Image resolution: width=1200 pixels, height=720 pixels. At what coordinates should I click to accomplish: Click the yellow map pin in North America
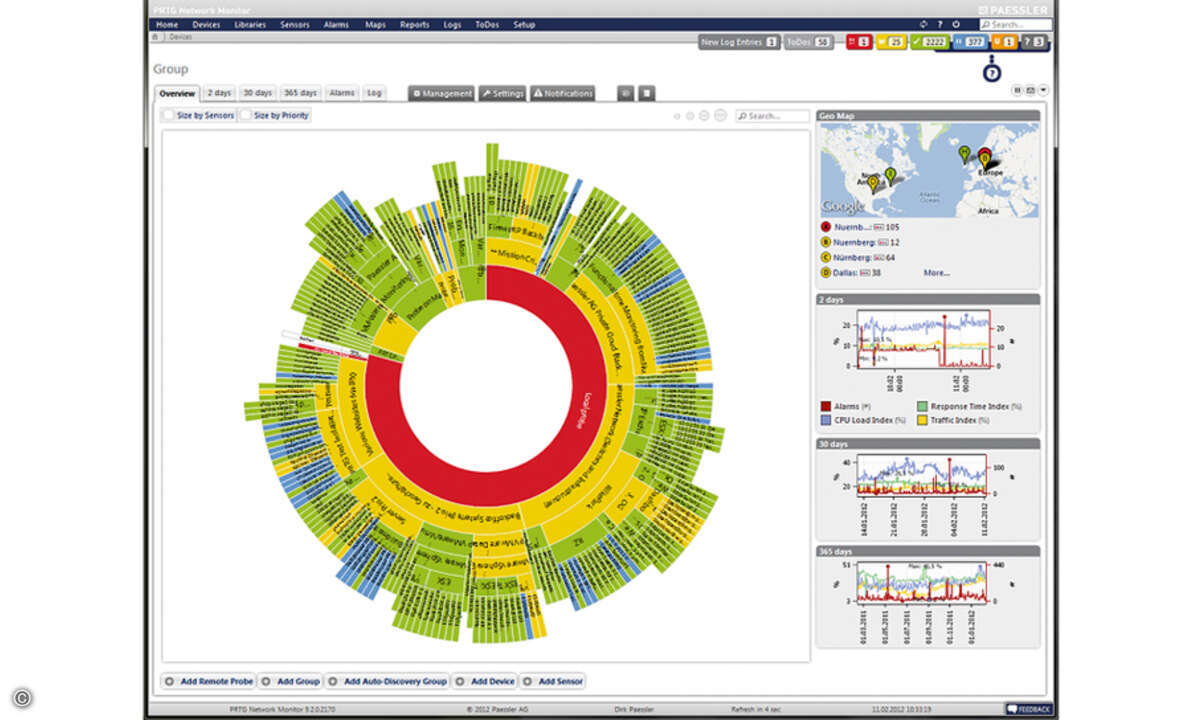873,184
